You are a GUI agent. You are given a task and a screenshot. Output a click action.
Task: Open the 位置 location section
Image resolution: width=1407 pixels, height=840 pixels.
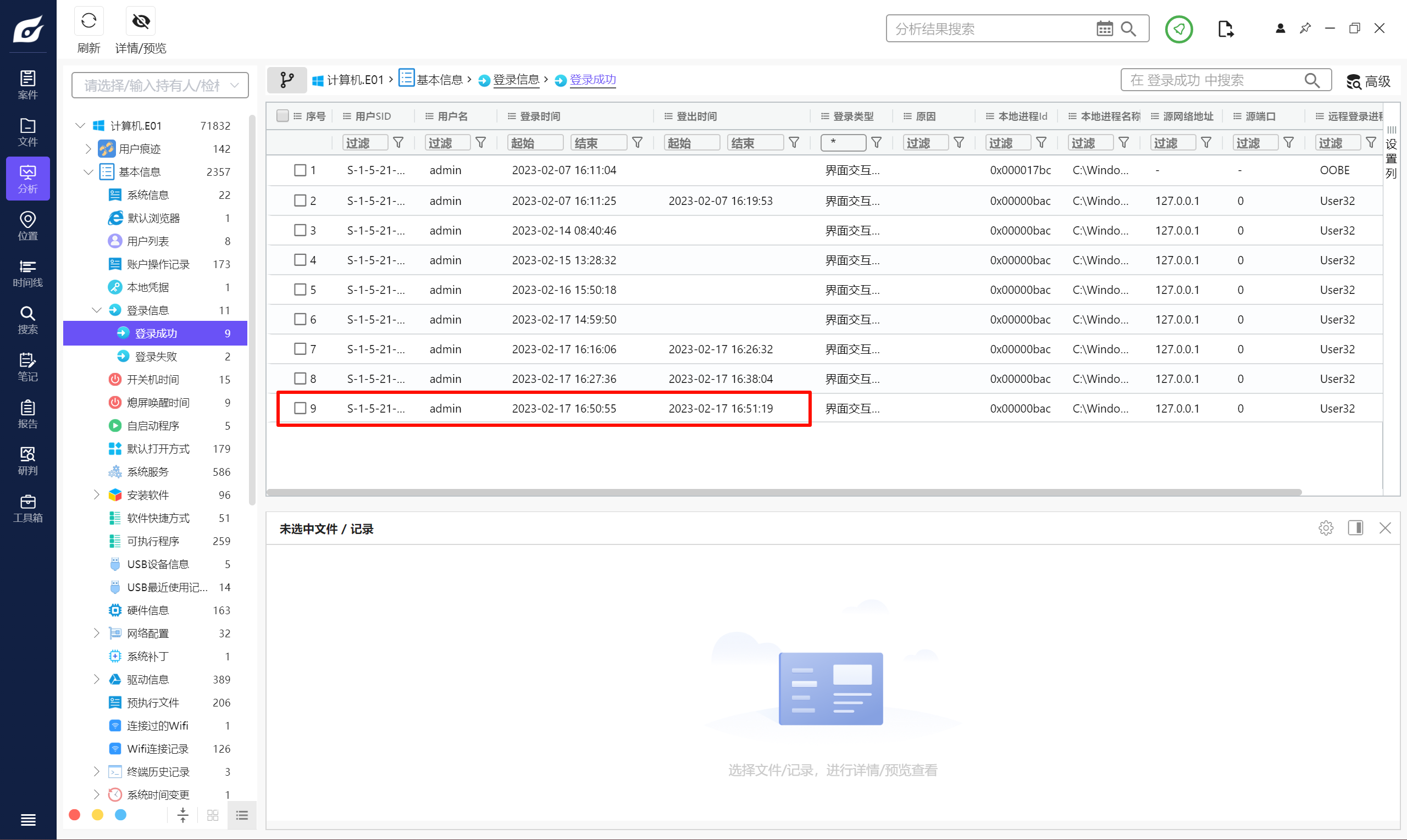click(x=27, y=226)
